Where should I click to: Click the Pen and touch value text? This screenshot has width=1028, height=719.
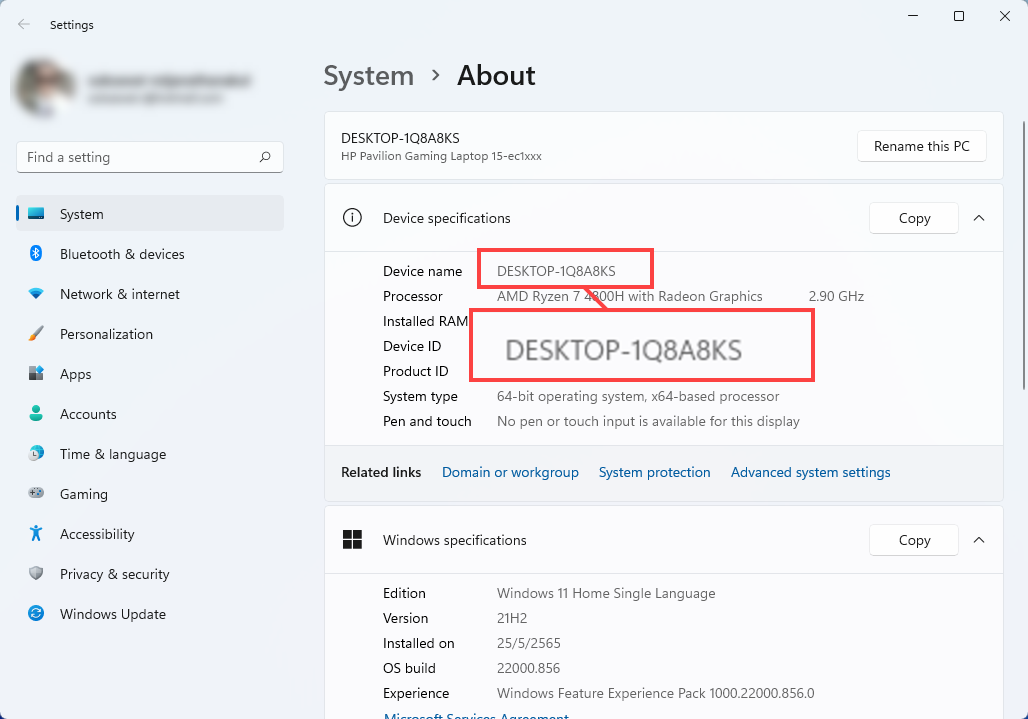(x=648, y=421)
